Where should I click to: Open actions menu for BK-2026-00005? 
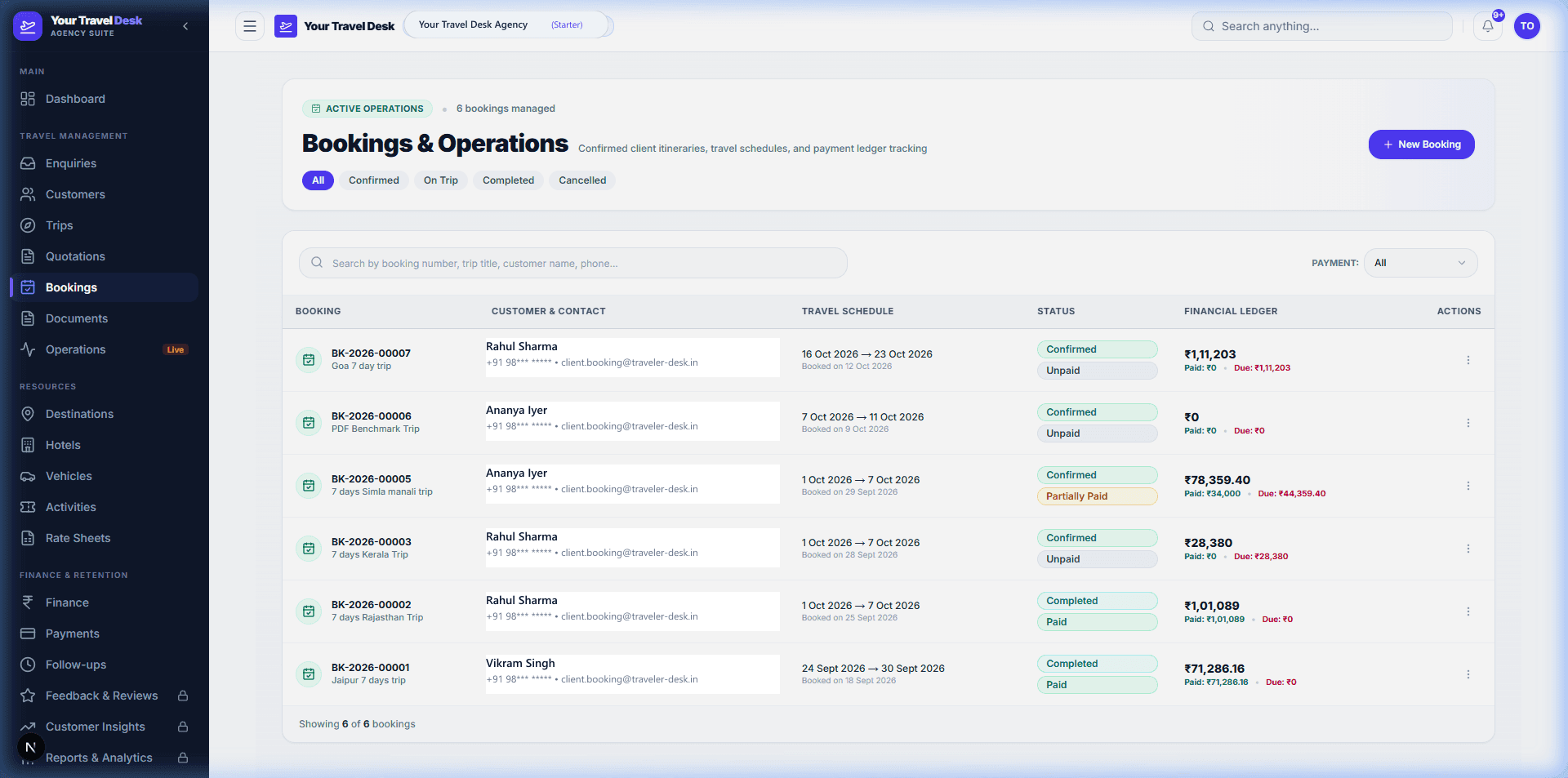(1468, 486)
